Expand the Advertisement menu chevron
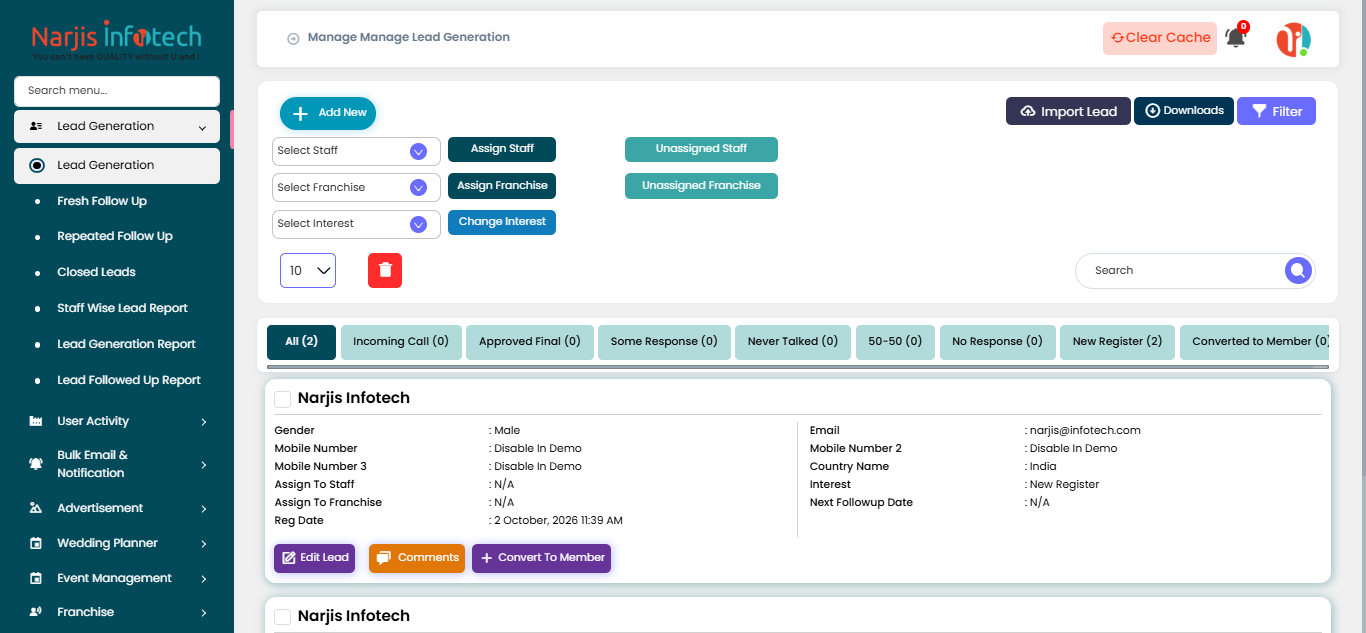The image size is (1366, 633). tap(204, 509)
